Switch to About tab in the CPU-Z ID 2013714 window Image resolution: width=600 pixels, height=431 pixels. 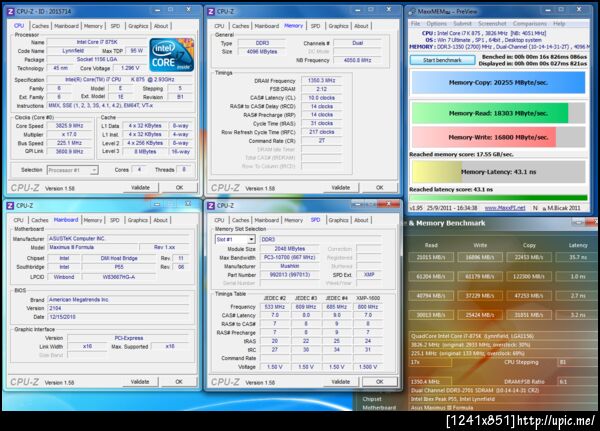[161, 26]
